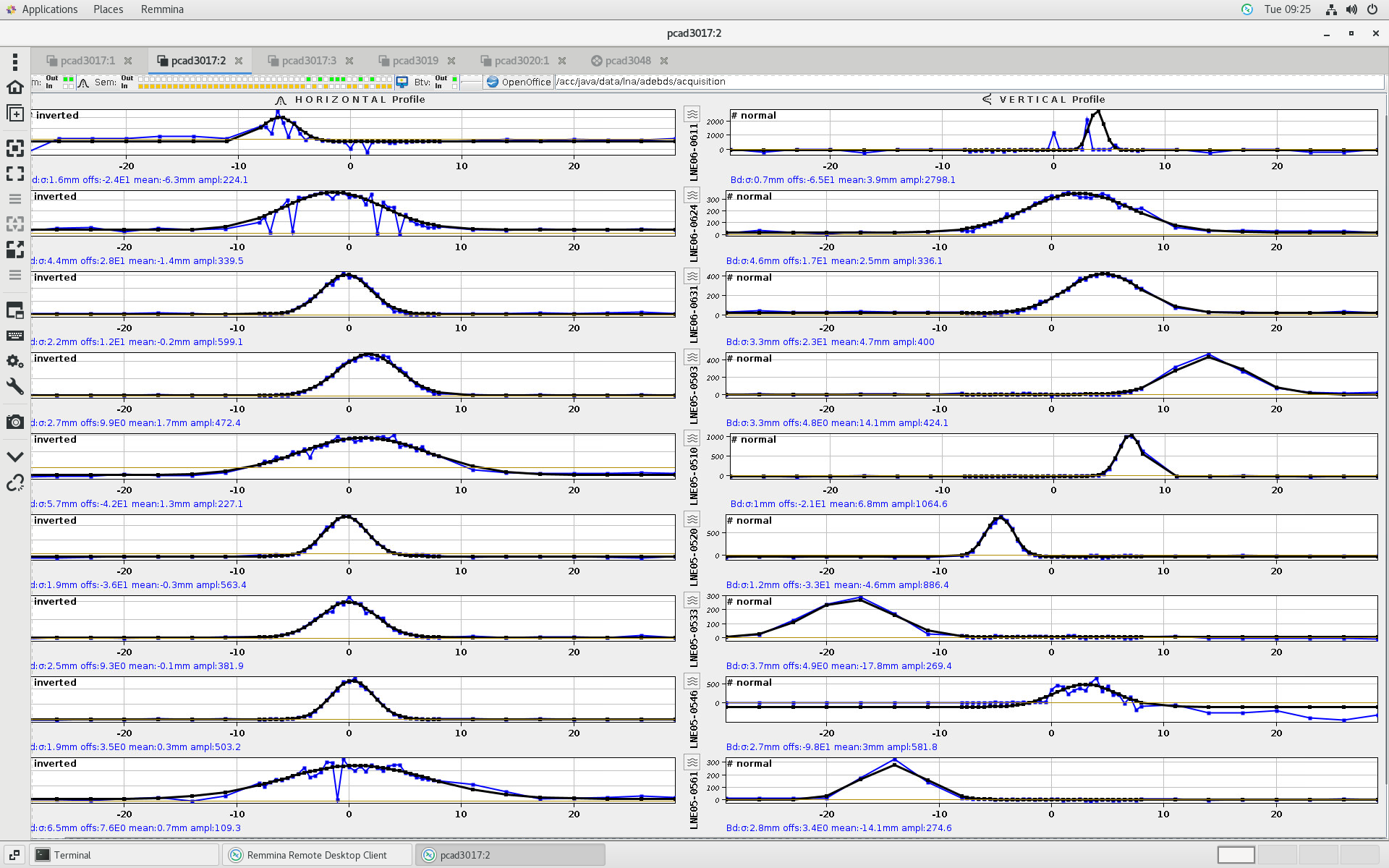Open the three-dot menu at sidebar top
This screenshot has width=1389, height=868.
[x=14, y=61]
